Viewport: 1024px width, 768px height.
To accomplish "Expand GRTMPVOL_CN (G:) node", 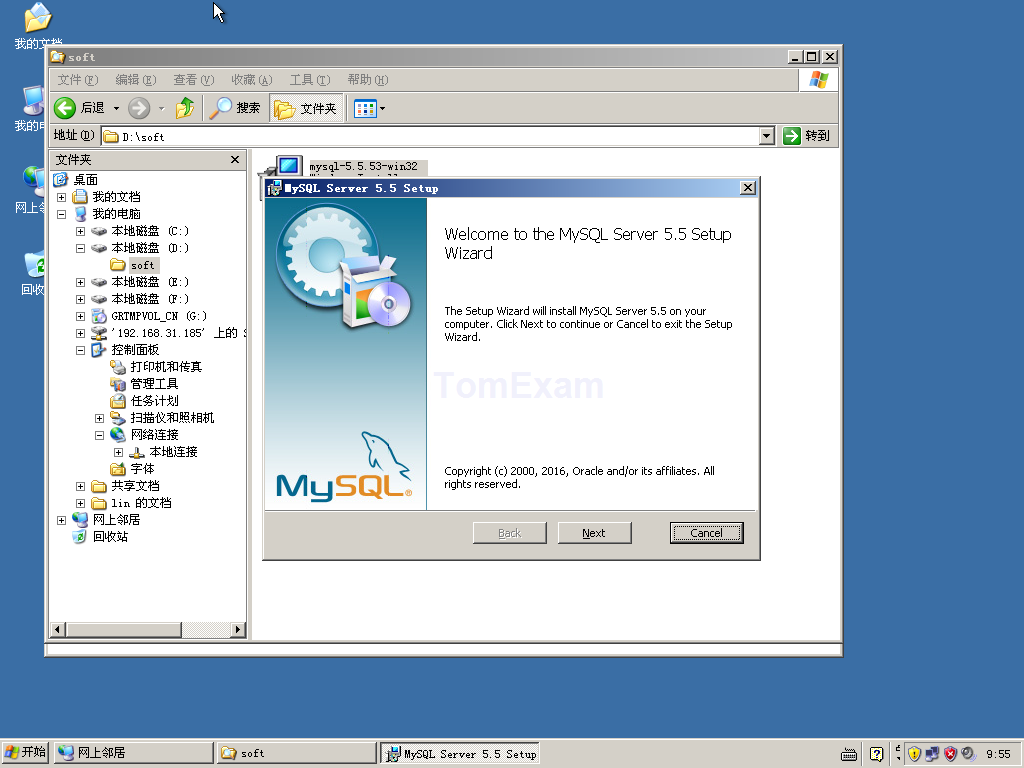I will [80, 316].
